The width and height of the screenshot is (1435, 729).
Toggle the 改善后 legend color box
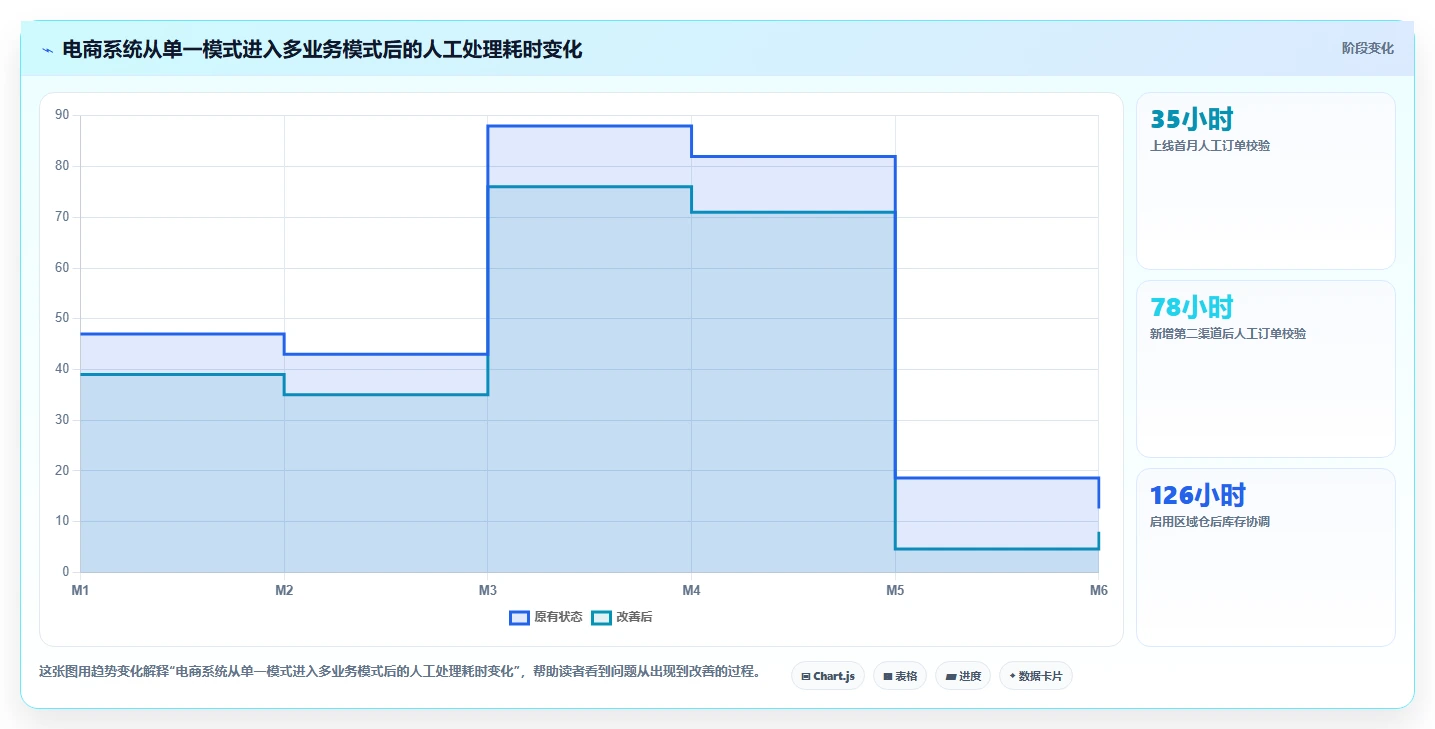601,617
